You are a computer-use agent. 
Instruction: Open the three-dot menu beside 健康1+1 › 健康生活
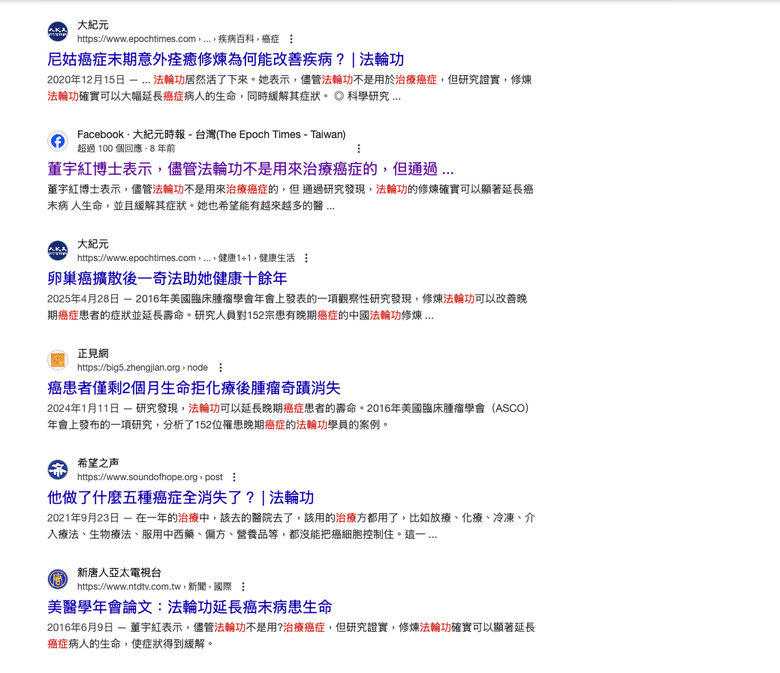[306, 258]
